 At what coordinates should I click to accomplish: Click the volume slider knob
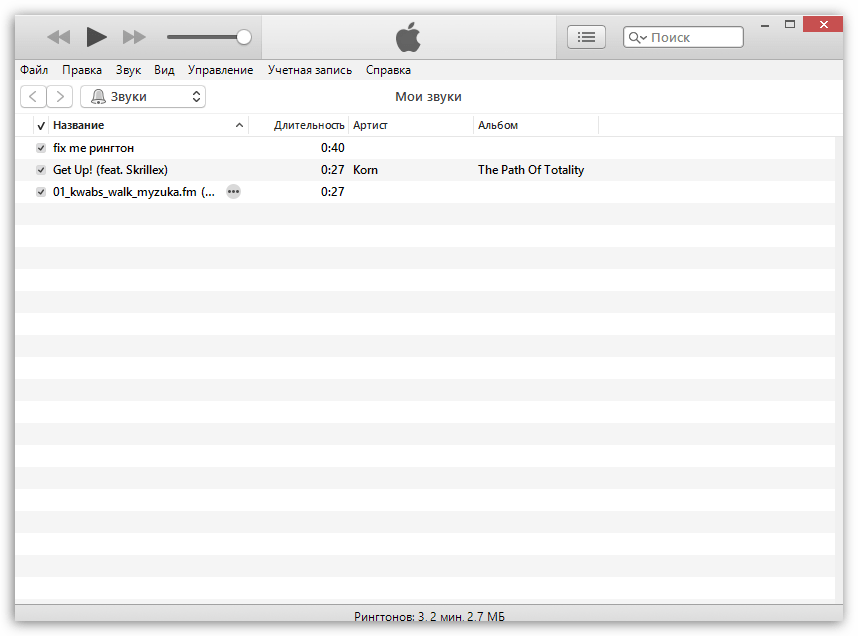pyautogui.click(x=243, y=37)
